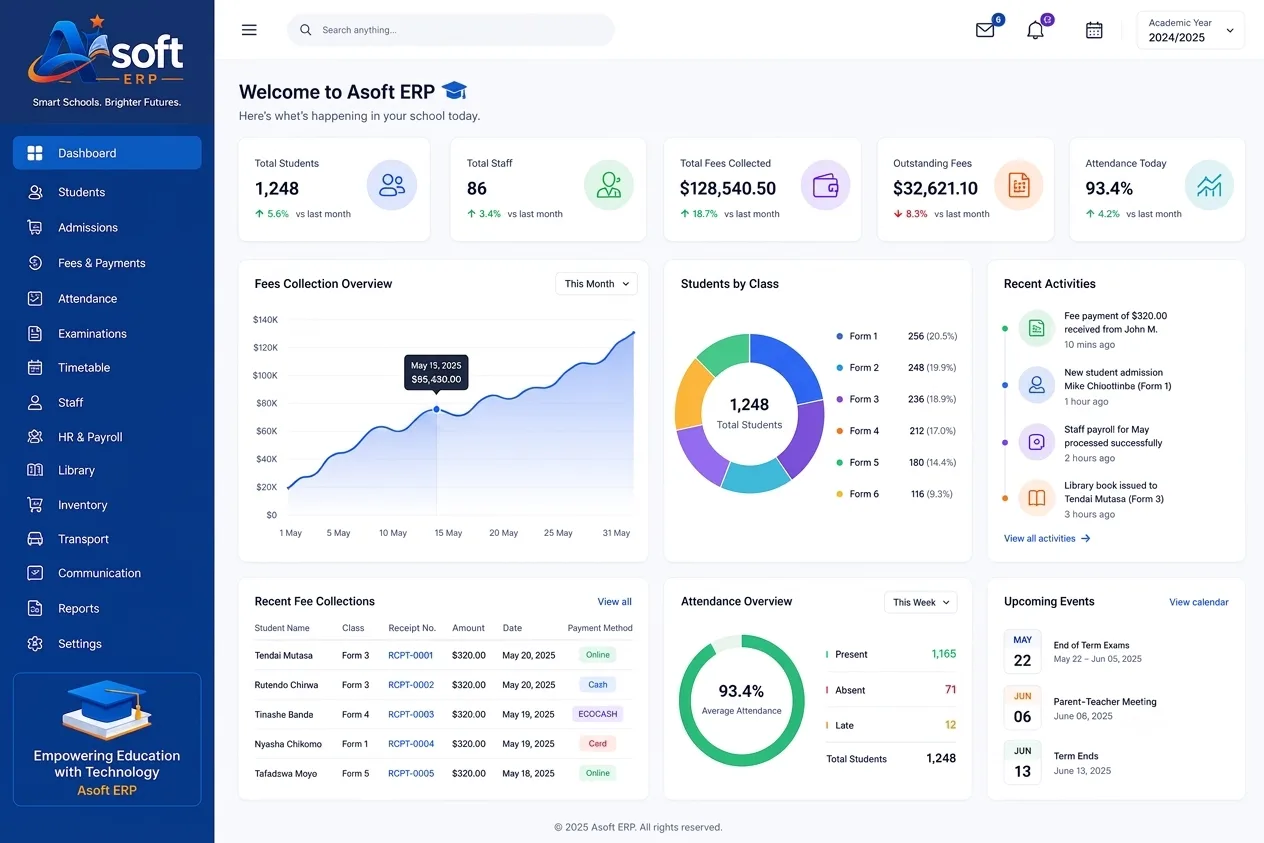Click the Inventory cart sidebar icon
This screenshot has width=1264, height=843.
[x=35, y=505]
